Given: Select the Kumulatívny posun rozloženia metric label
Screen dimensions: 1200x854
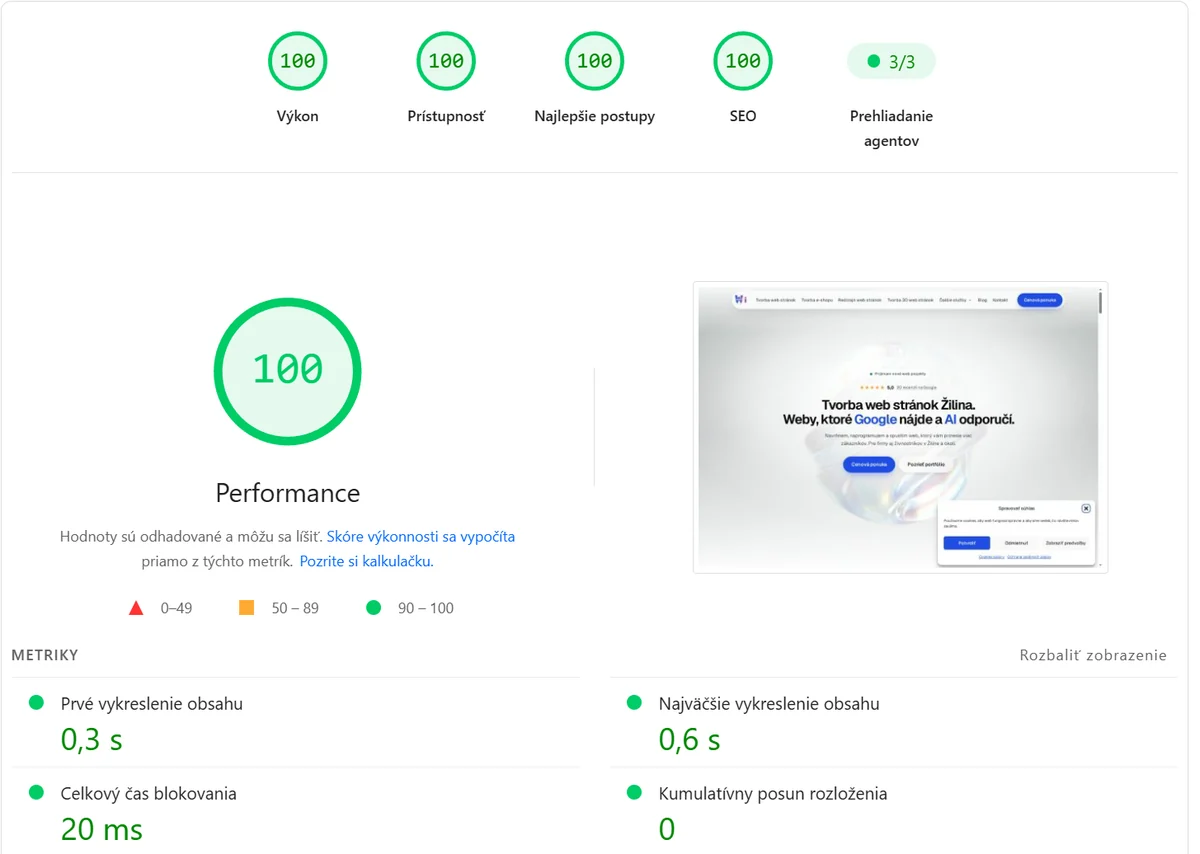Looking at the screenshot, I should [773, 794].
